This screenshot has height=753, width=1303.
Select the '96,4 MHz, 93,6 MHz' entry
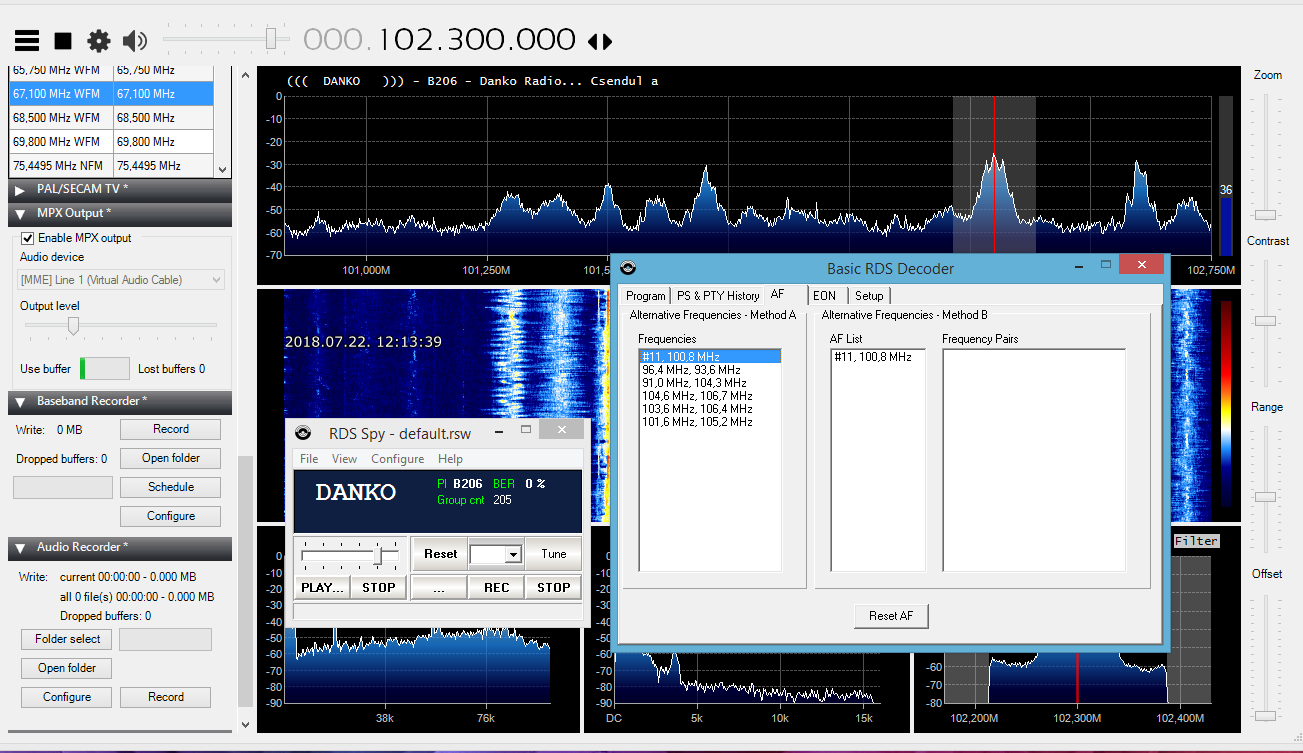coord(710,370)
